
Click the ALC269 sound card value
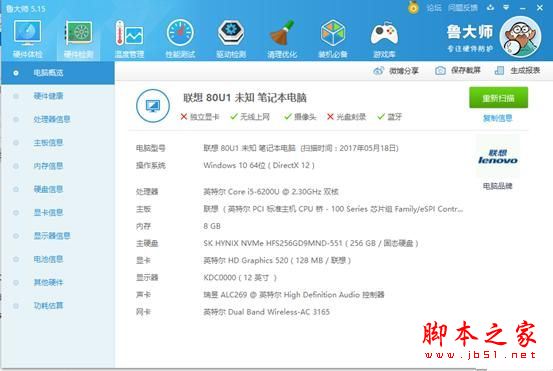point(294,295)
